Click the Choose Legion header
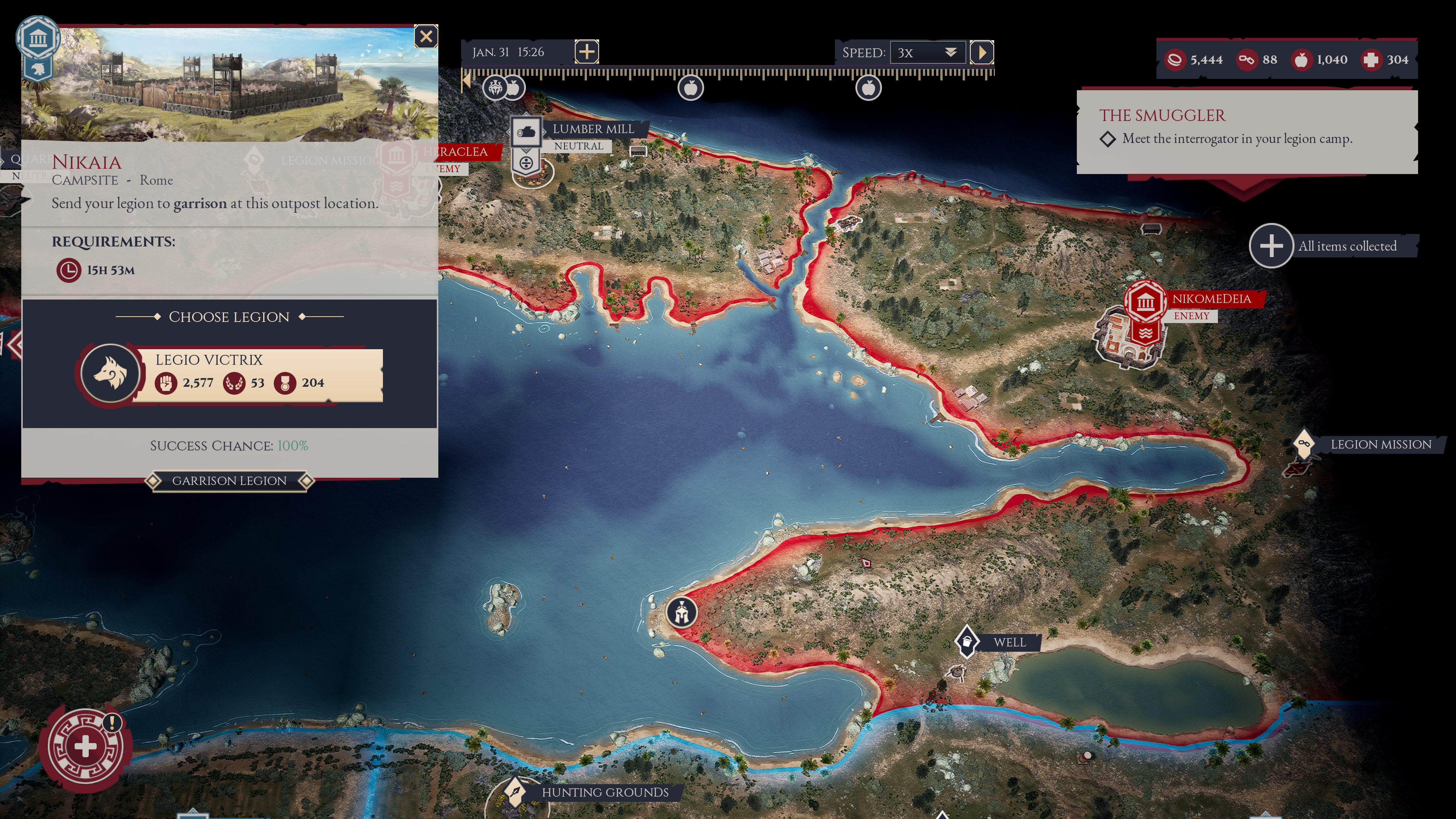The width and height of the screenshot is (1456, 819). [x=229, y=317]
